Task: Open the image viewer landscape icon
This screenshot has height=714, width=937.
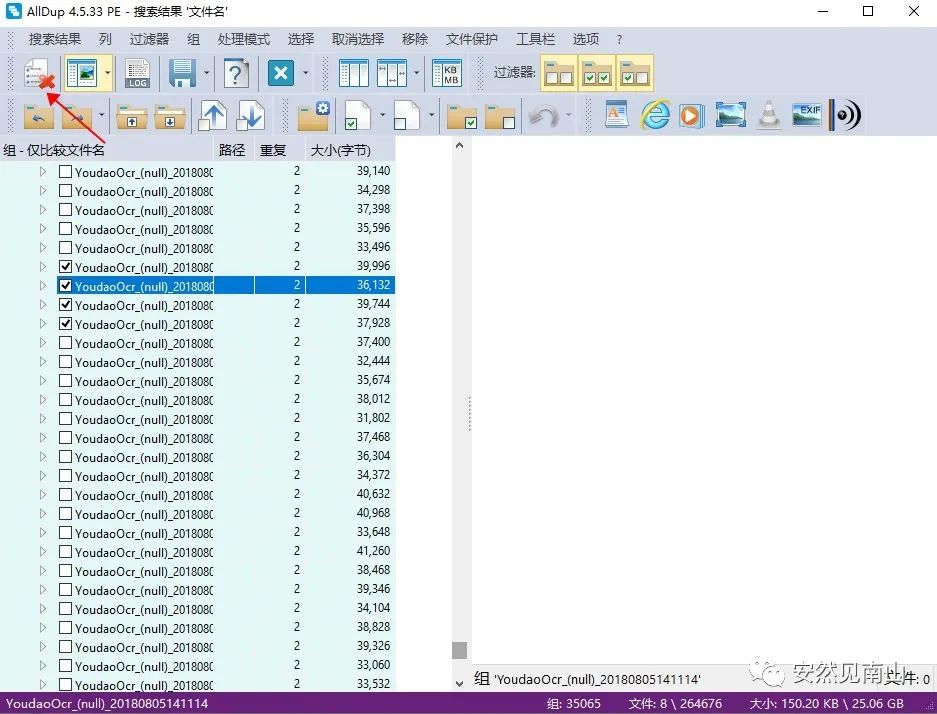Action: [730, 115]
